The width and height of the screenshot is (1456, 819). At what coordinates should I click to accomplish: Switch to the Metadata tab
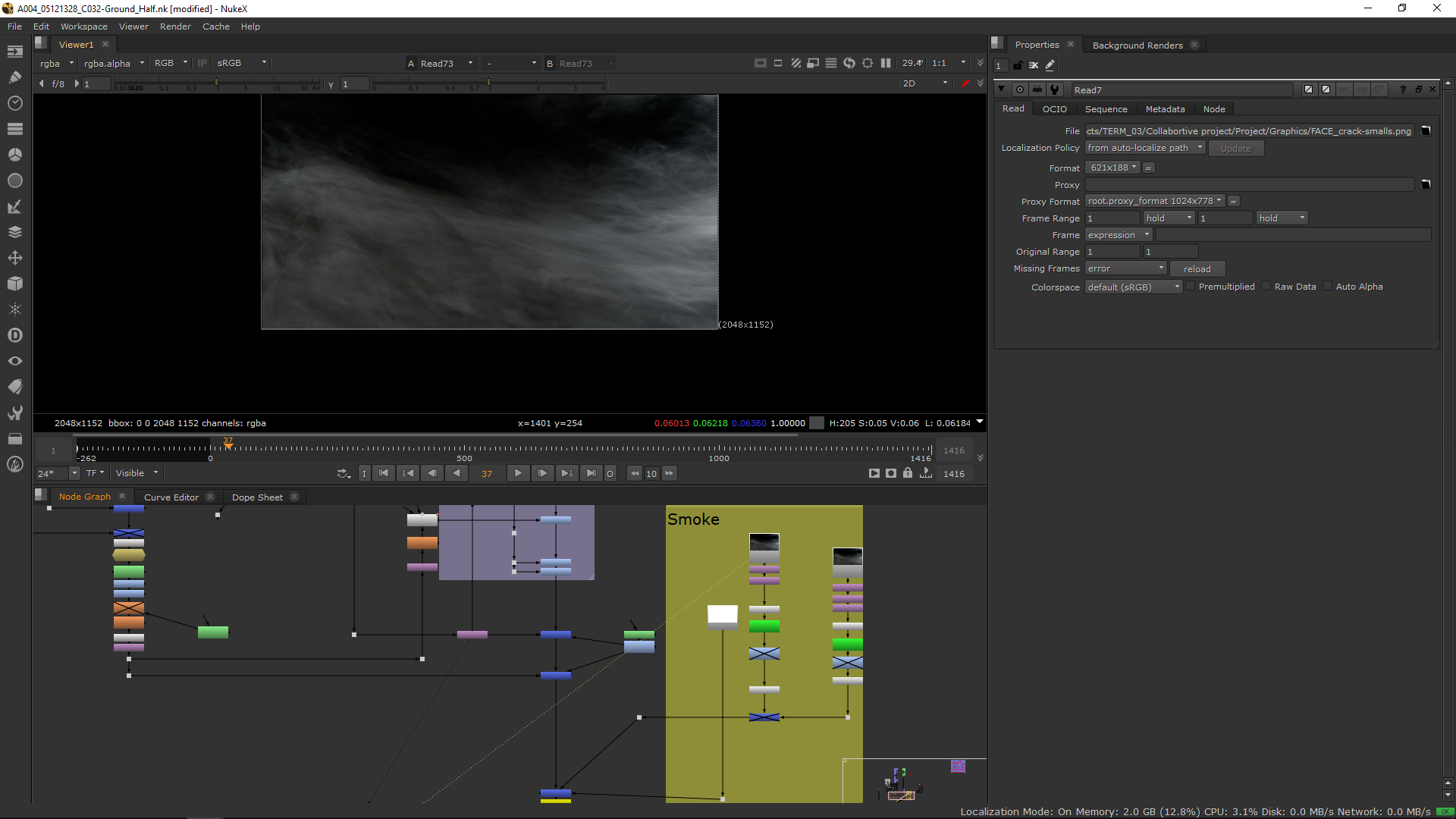coord(1165,109)
